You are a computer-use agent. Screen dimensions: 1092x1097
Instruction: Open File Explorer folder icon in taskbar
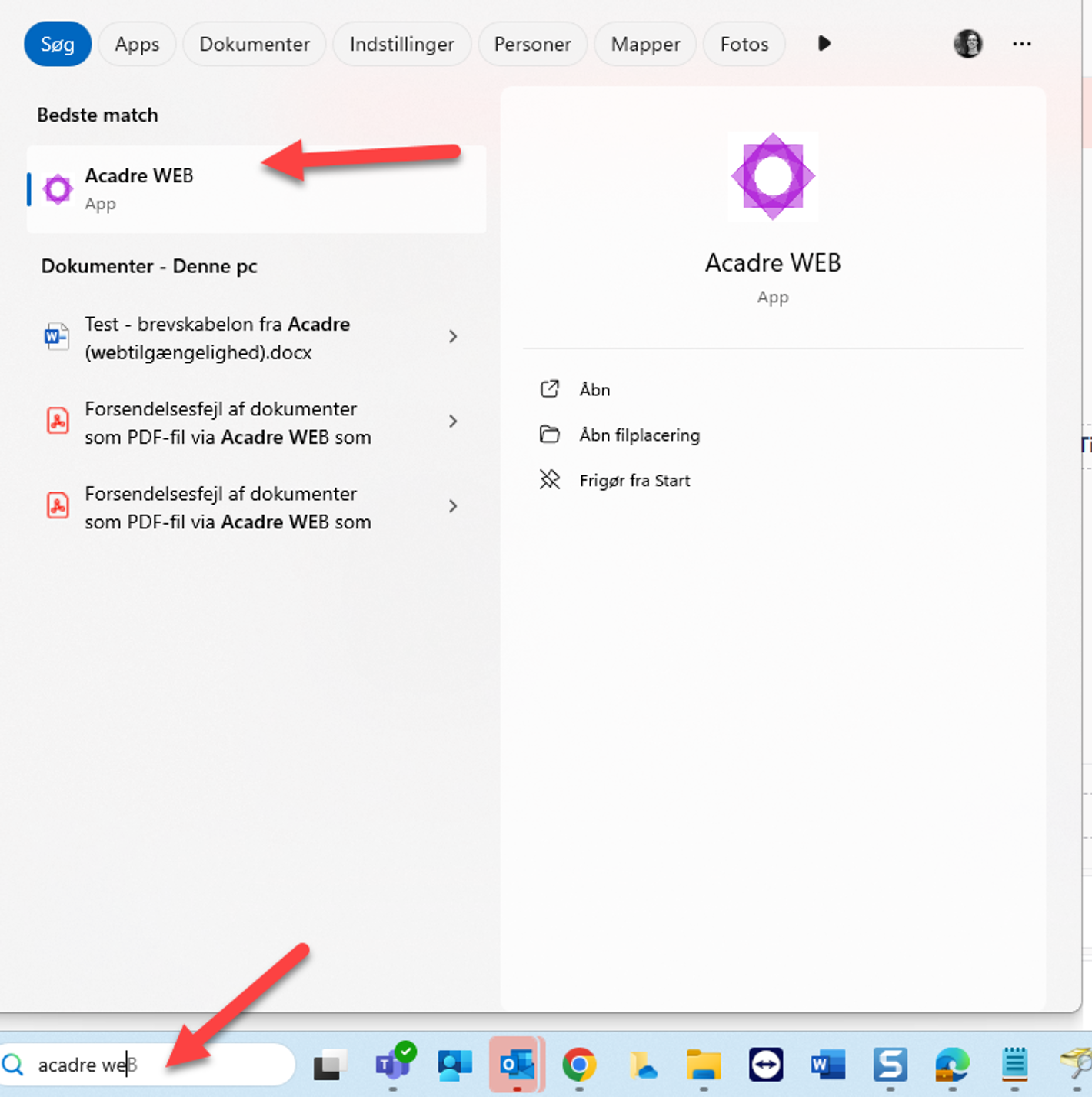703,1065
